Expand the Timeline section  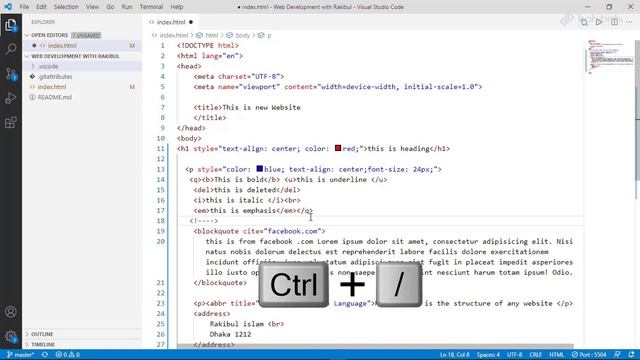click(82, 344)
